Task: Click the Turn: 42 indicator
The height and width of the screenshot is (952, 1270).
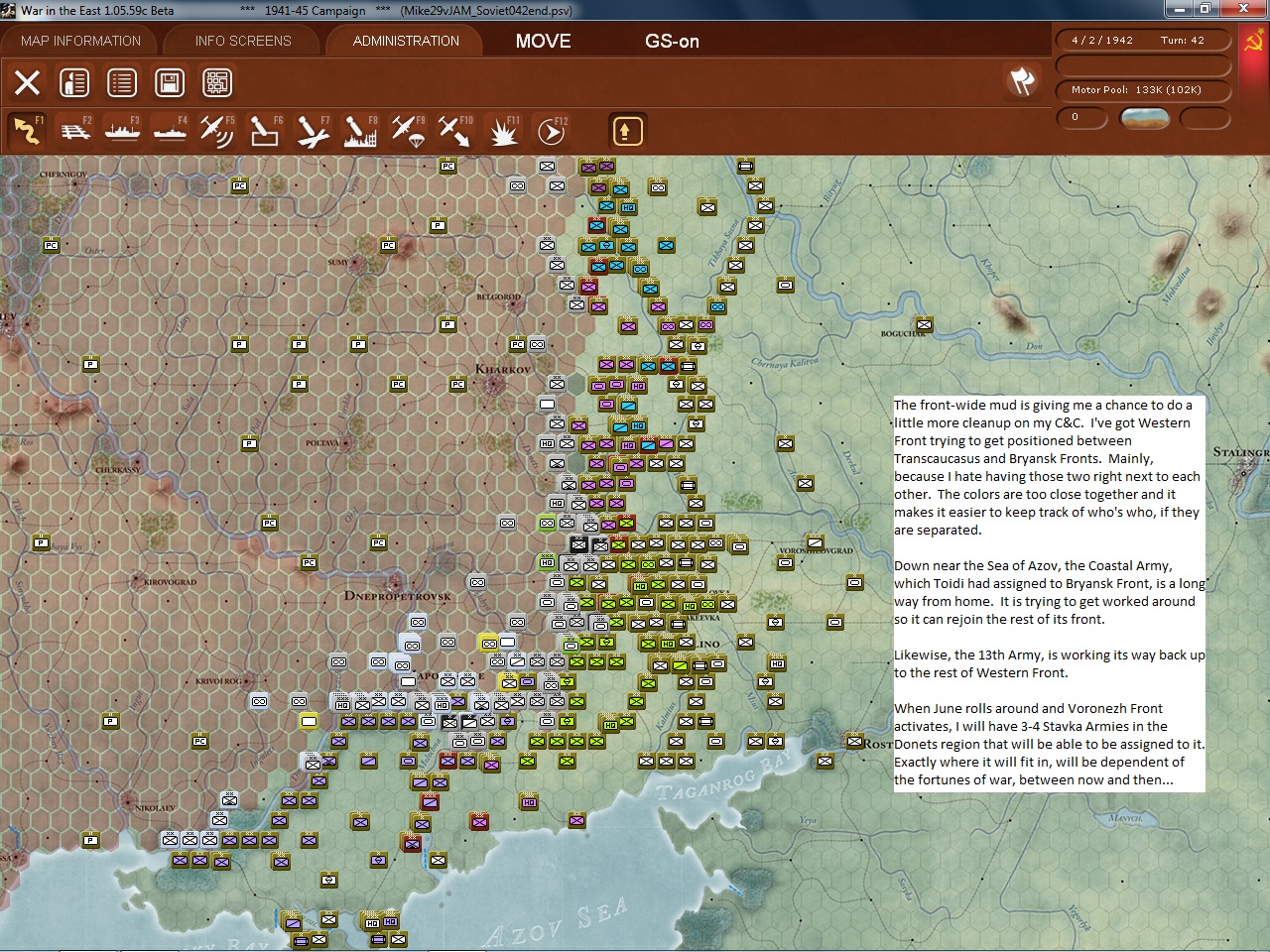Action: coord(1182,41)
